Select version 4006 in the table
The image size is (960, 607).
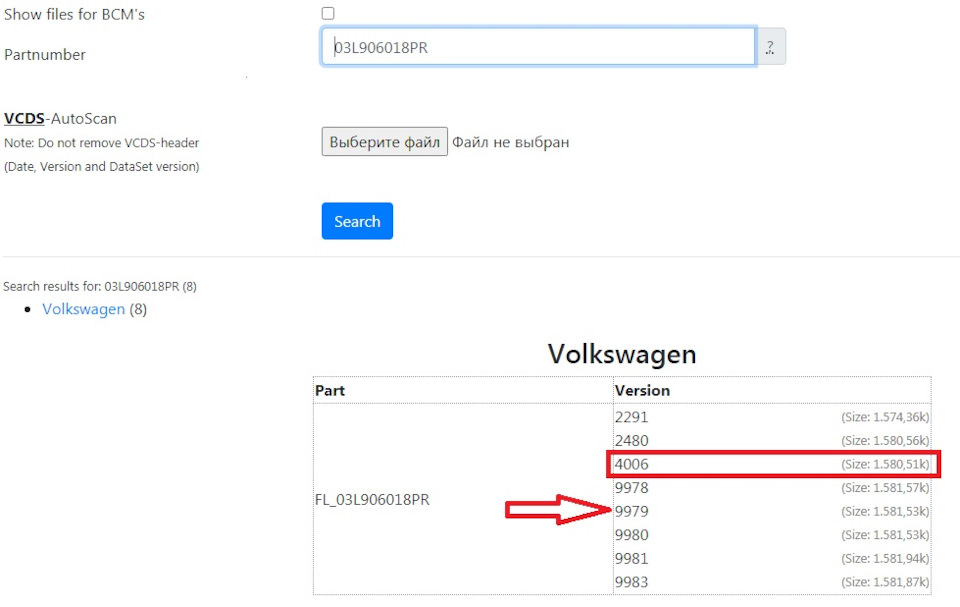[631, 464]
